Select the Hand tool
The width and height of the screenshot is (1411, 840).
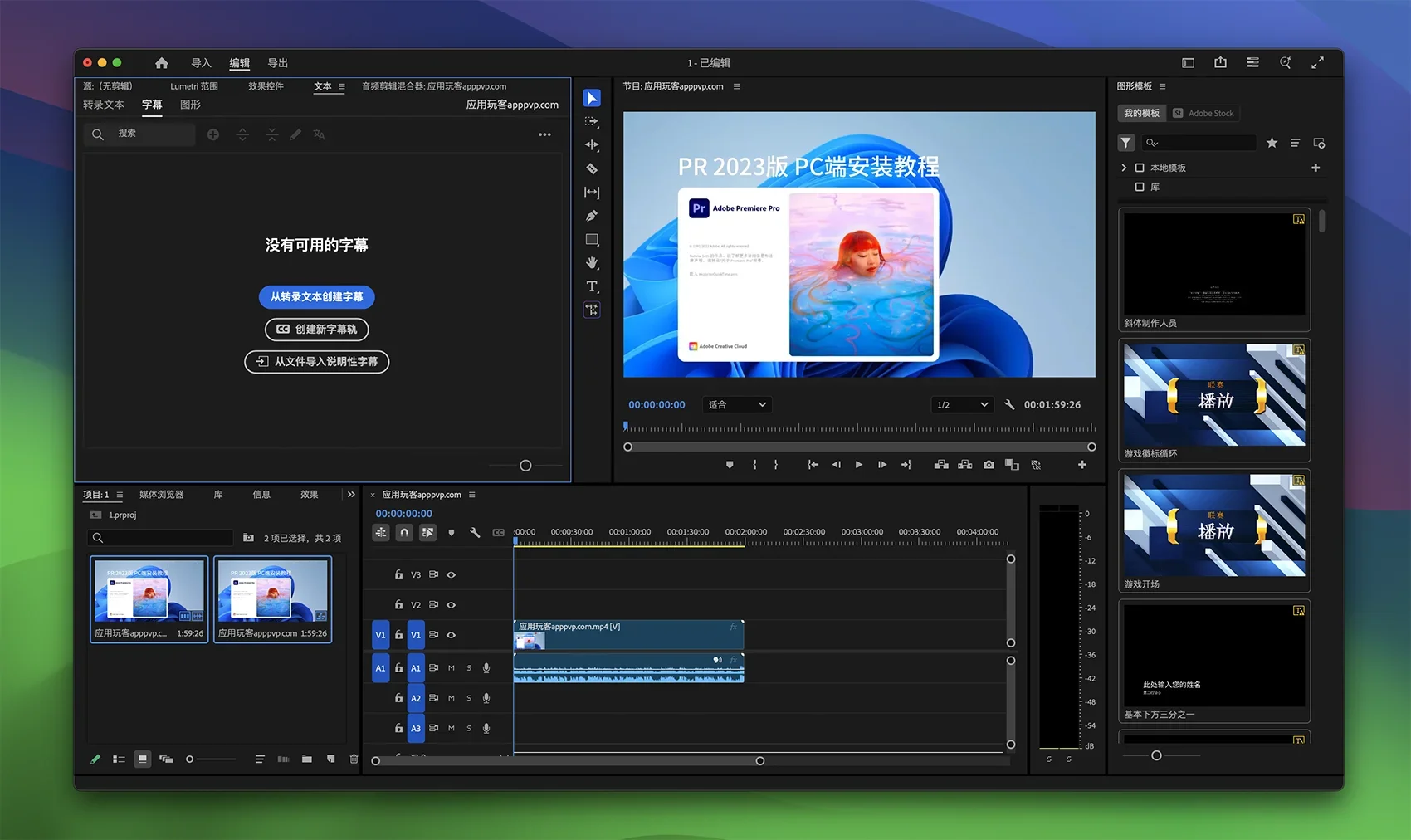pos(592,262)
